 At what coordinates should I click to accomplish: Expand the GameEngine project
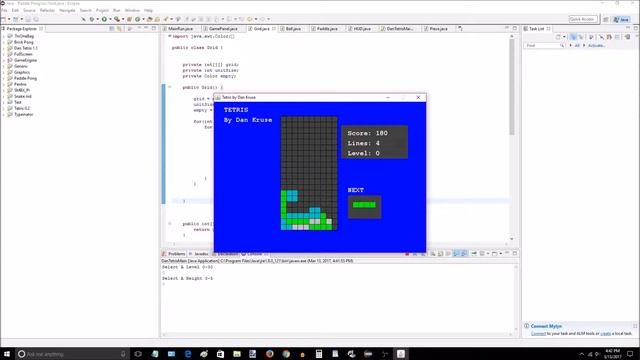4,60
